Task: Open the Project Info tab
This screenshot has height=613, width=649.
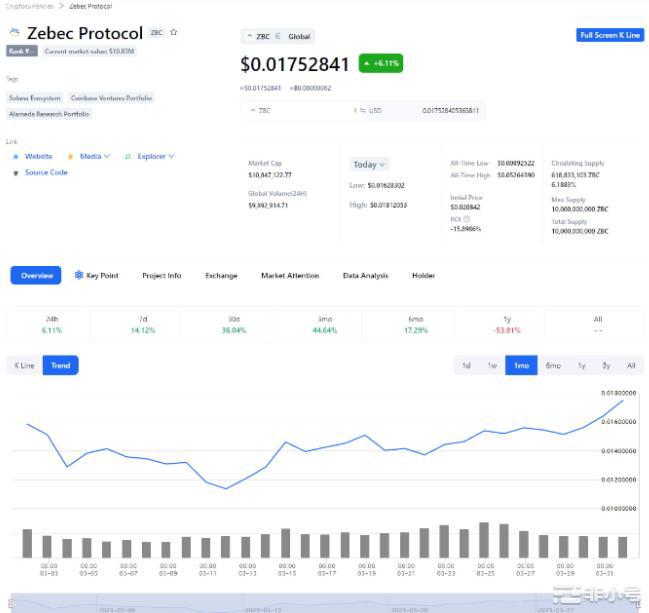Action: 161,275
